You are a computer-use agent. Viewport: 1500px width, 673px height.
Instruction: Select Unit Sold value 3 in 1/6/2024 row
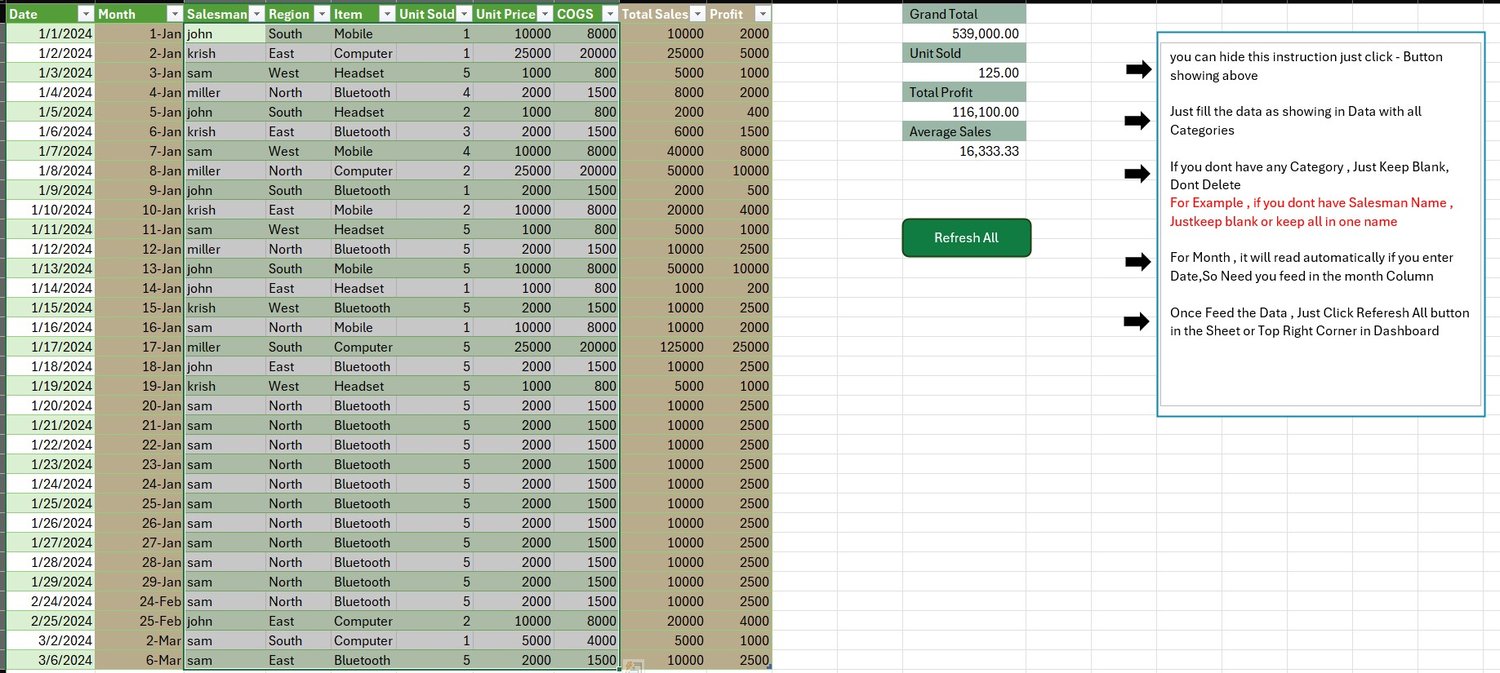click(434, 132)
